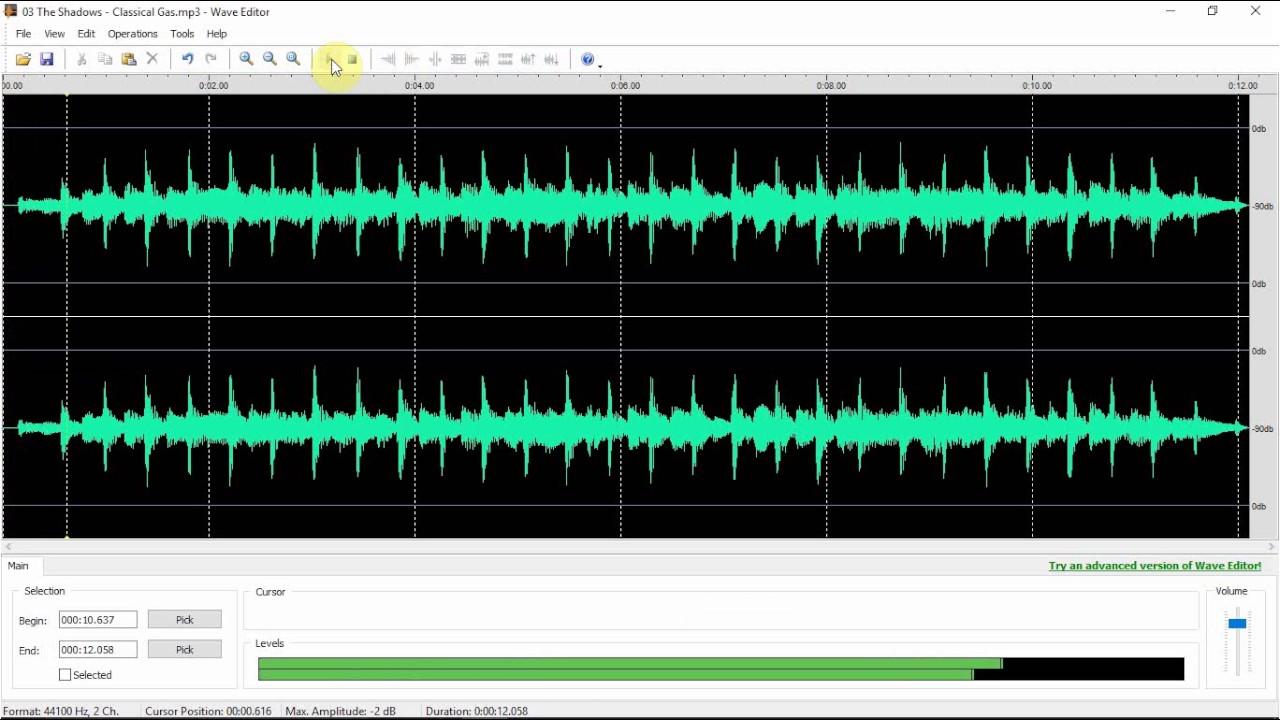The width and height of the screenshot is (1280, 720).
Task: Zoom out of the waveform
Action: 270,60
